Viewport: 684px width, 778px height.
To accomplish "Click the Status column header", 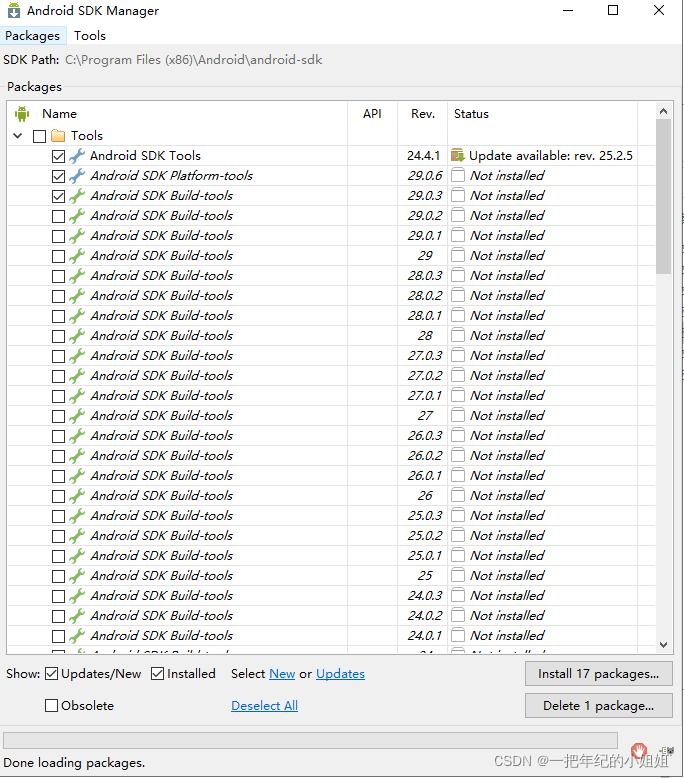I will [x=471, y=114].
